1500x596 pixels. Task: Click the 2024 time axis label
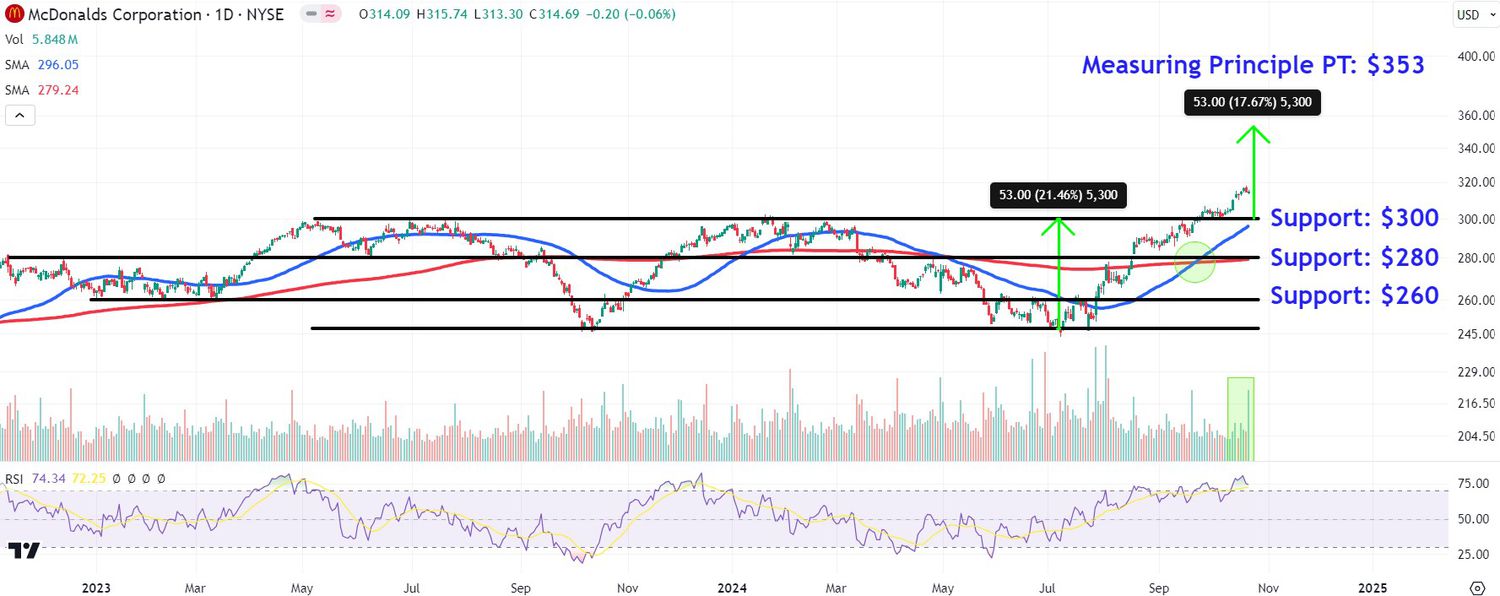(733, 586)
